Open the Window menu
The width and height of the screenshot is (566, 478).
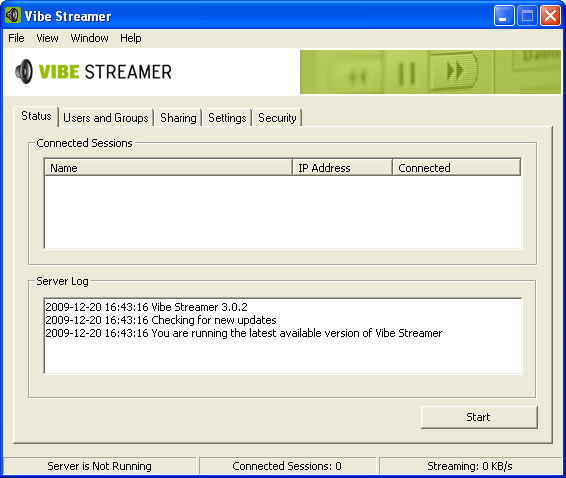(90, 38)
